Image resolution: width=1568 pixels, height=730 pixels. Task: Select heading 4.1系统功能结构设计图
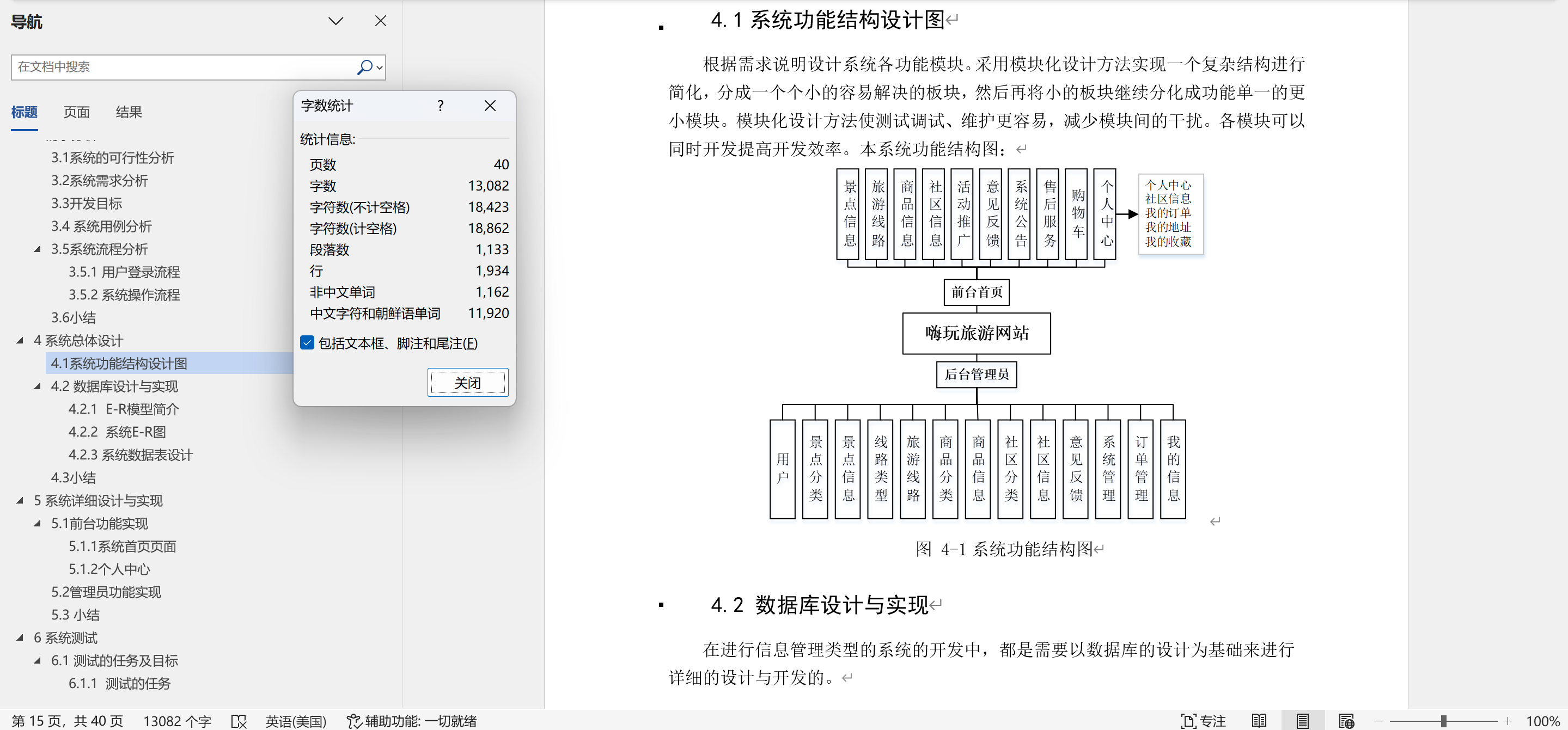119,363
